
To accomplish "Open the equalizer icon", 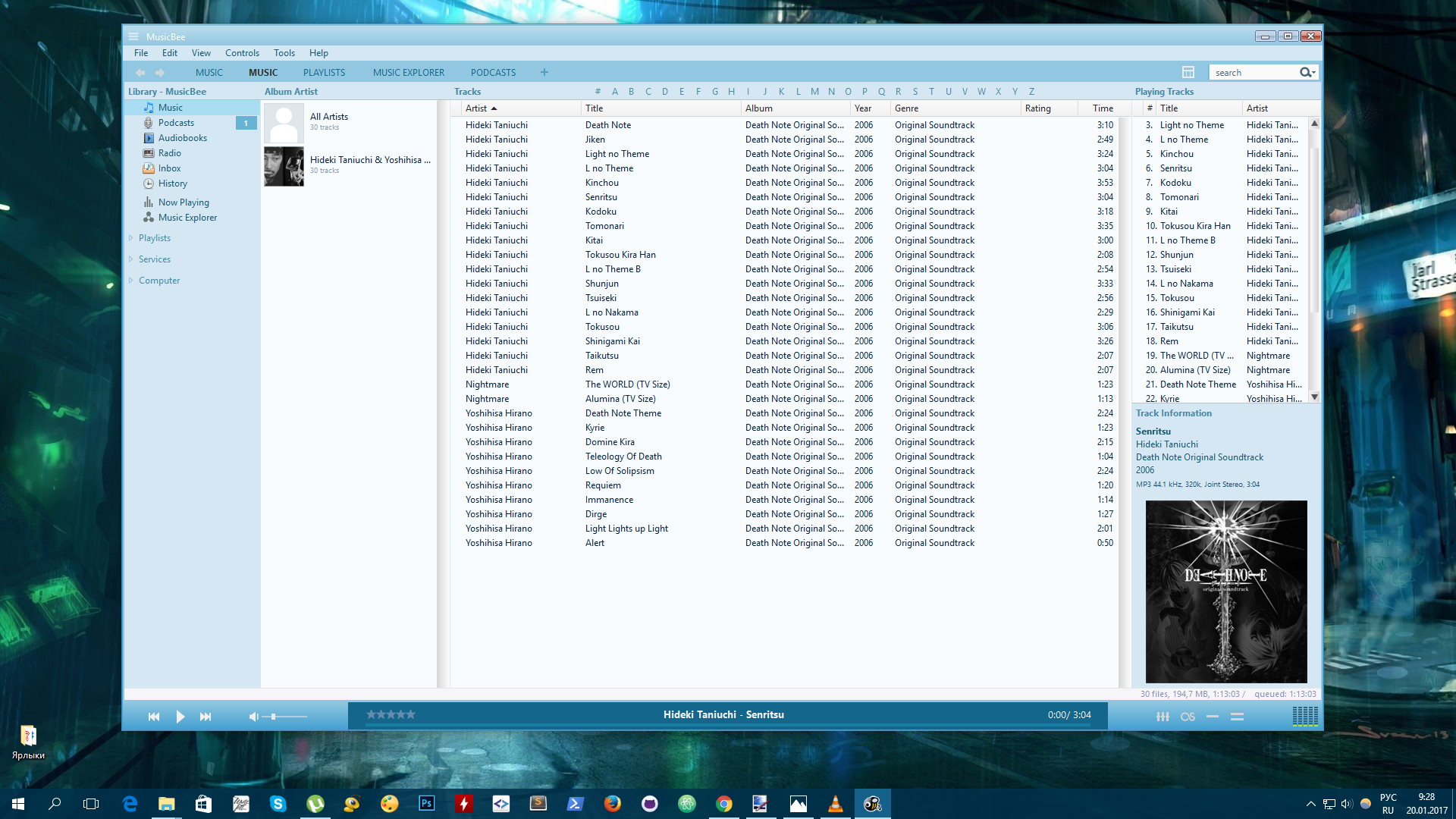I will click(x=1163, y=717).
